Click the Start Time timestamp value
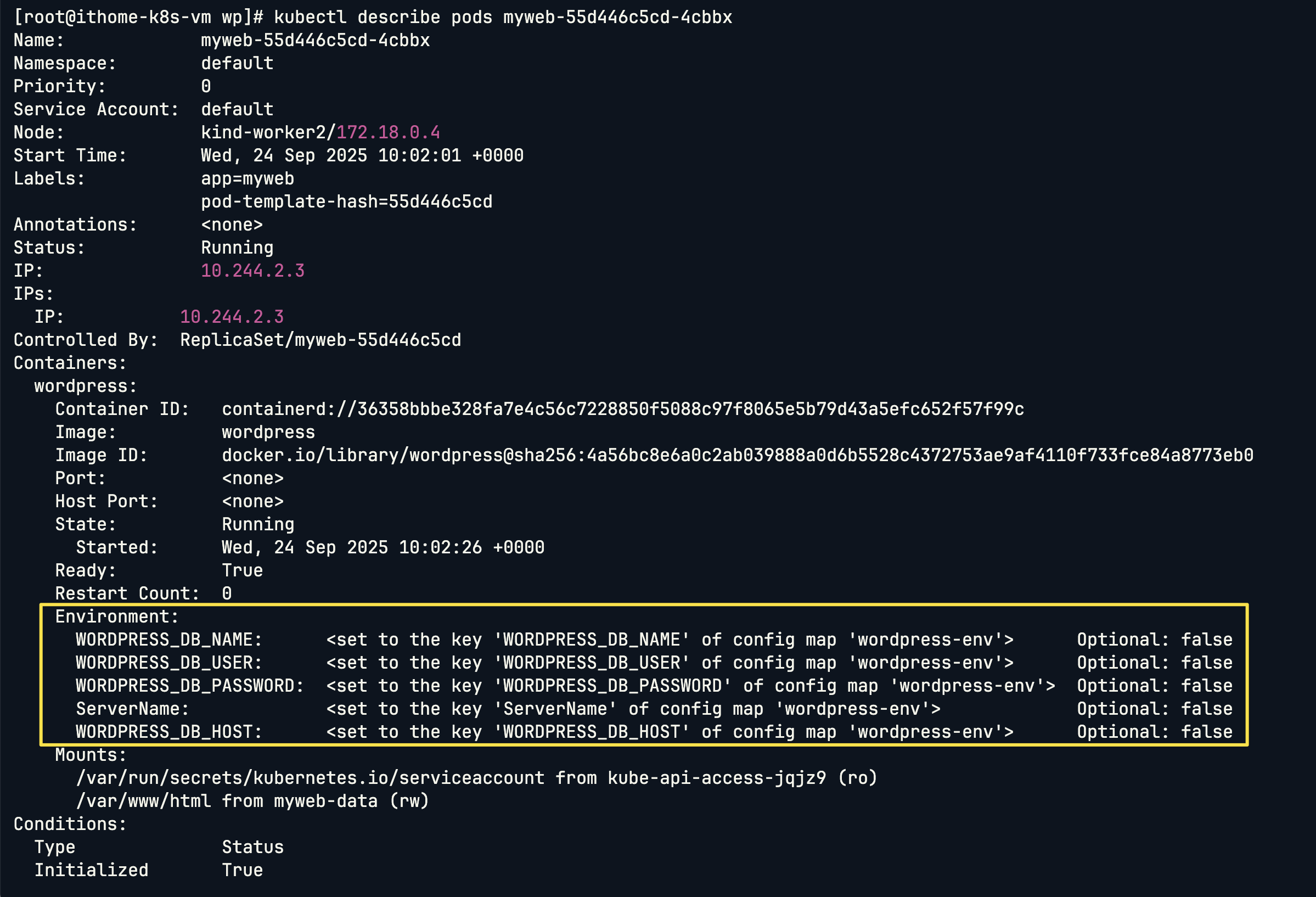The image size is (1316, 897). [362, 155]
